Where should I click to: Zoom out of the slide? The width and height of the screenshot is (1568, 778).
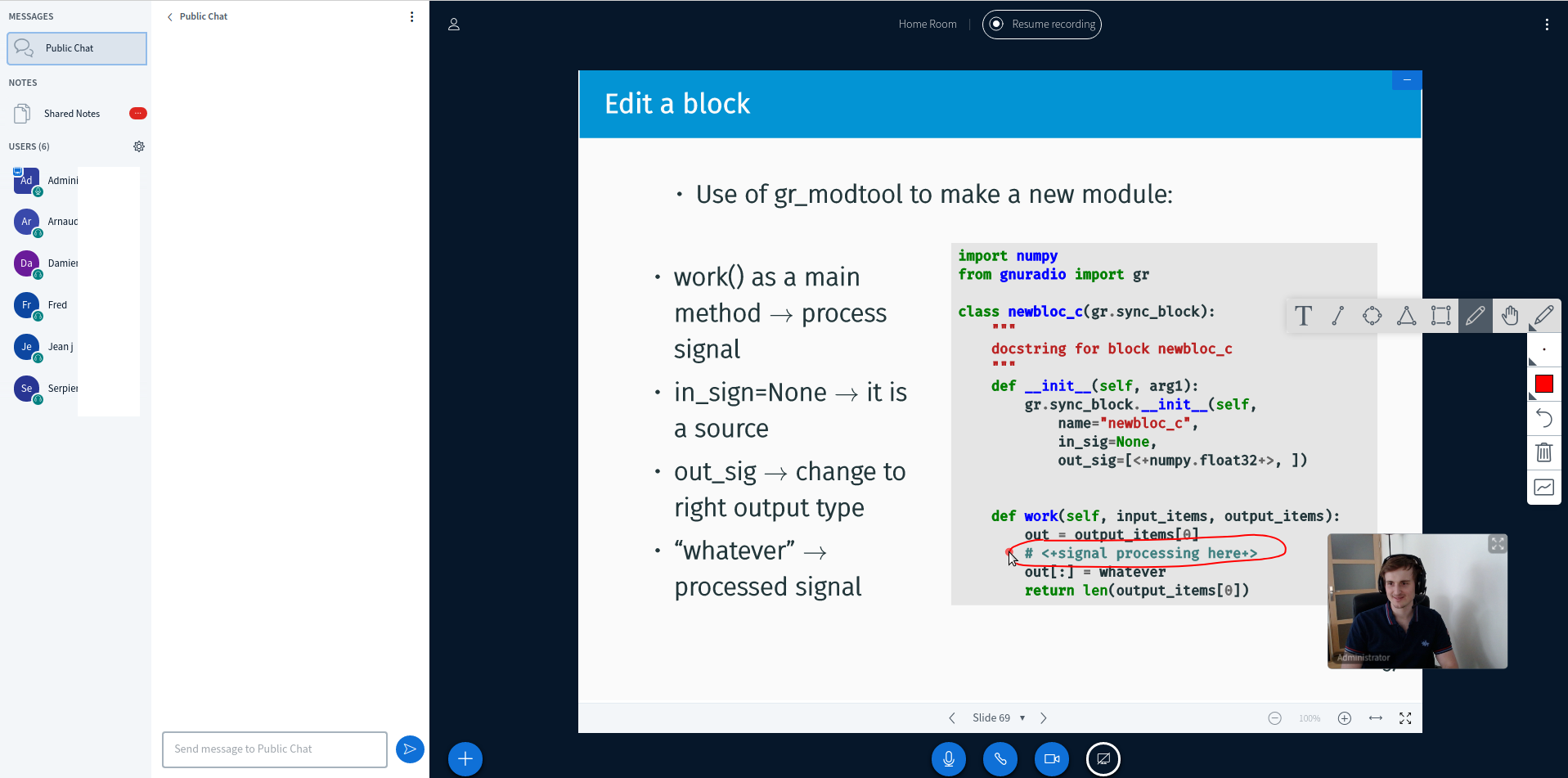coord(1275,718)
